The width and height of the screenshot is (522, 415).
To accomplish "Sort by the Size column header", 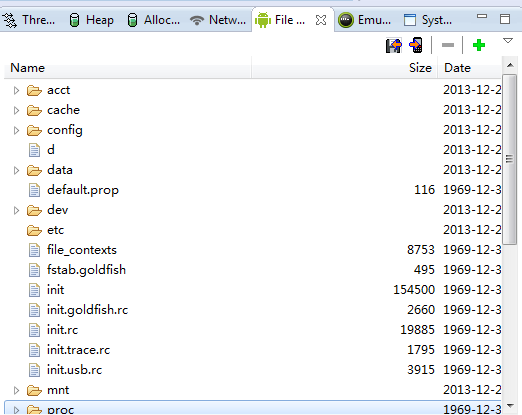I will [345, 68].
